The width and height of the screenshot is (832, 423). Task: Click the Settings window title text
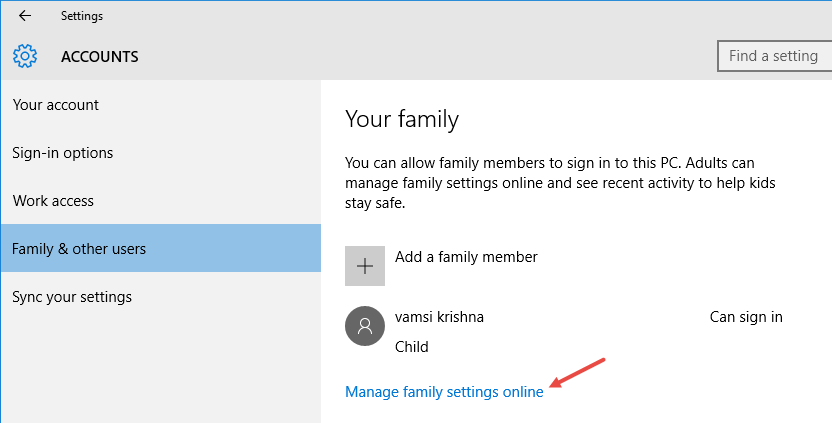click(81, 16)
